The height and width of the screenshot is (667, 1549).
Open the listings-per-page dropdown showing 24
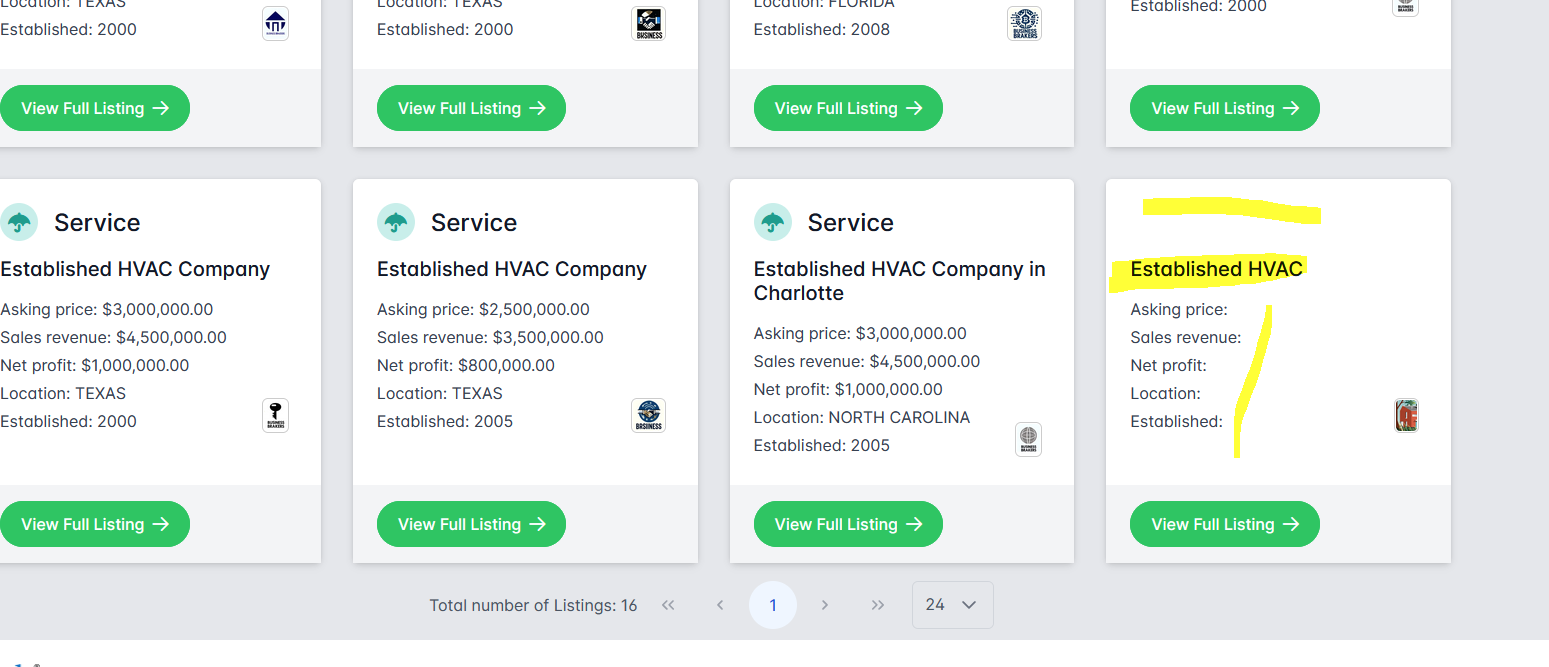point(952,605)
